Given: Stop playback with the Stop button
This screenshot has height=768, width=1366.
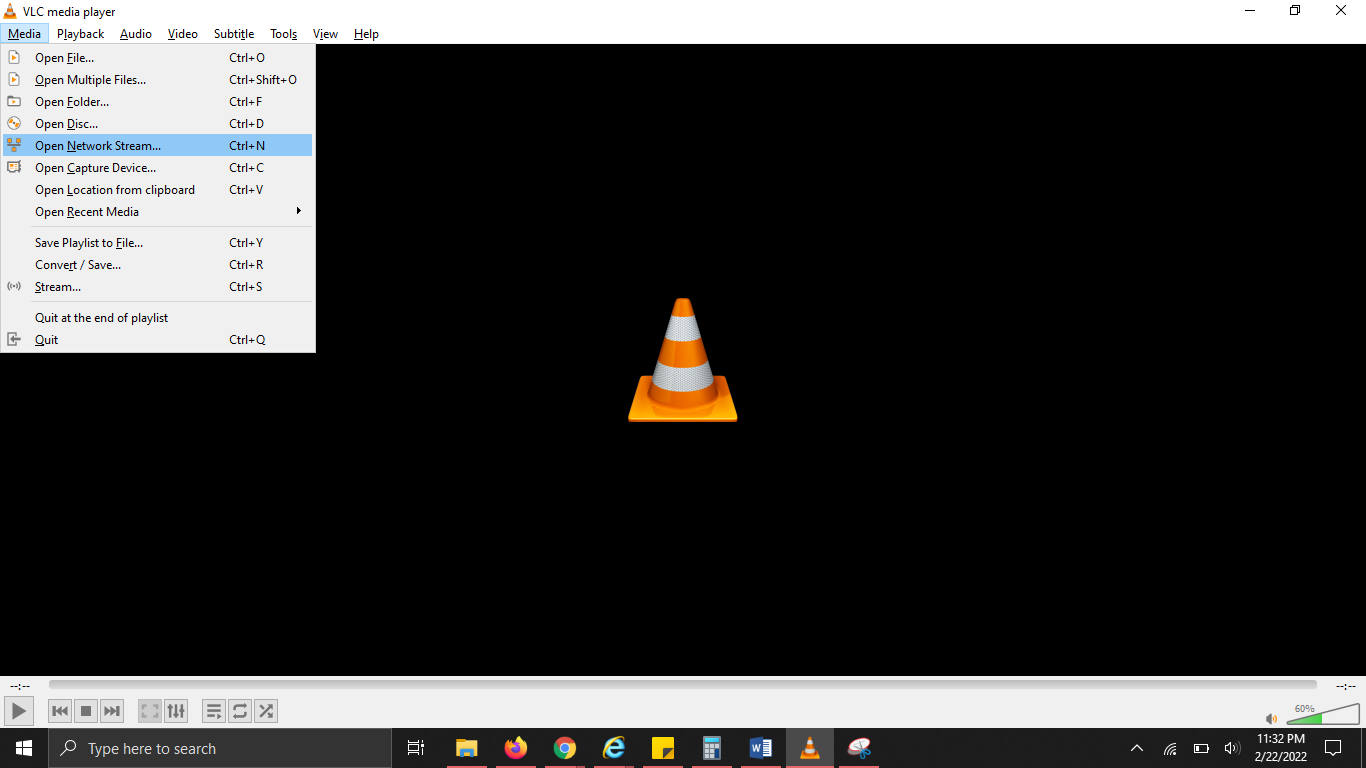Looking at the screenshot, I should (x=86, y=711).
